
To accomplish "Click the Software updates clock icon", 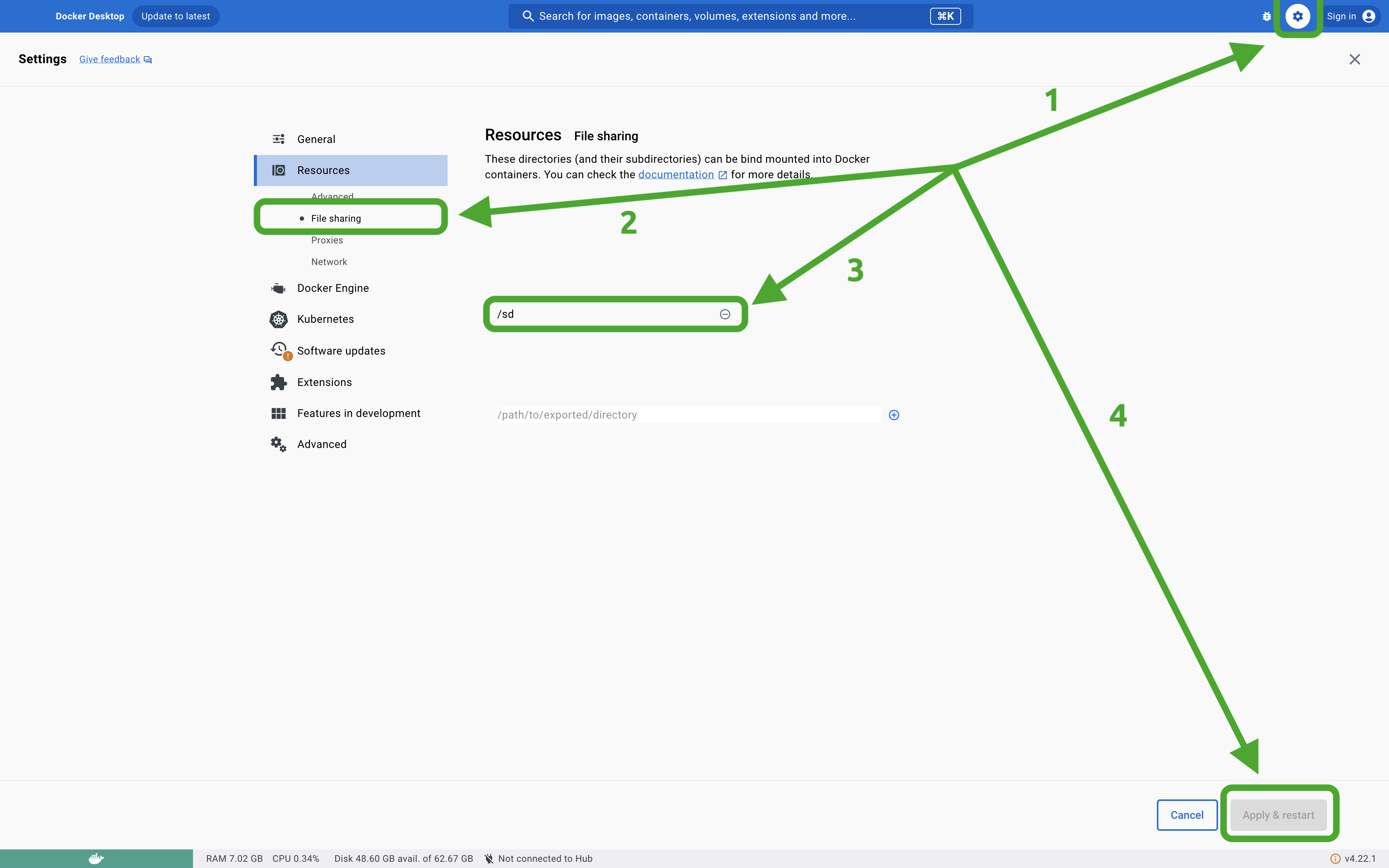I will point(279,350).
